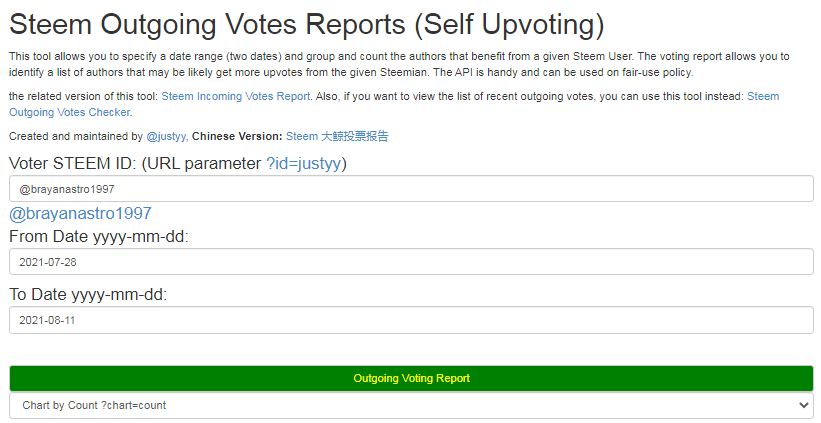Click the 'To Date yyyy-mm-dd:' label
The width and height of the screenshot is (821, 423).
click(x=88, y=295)
